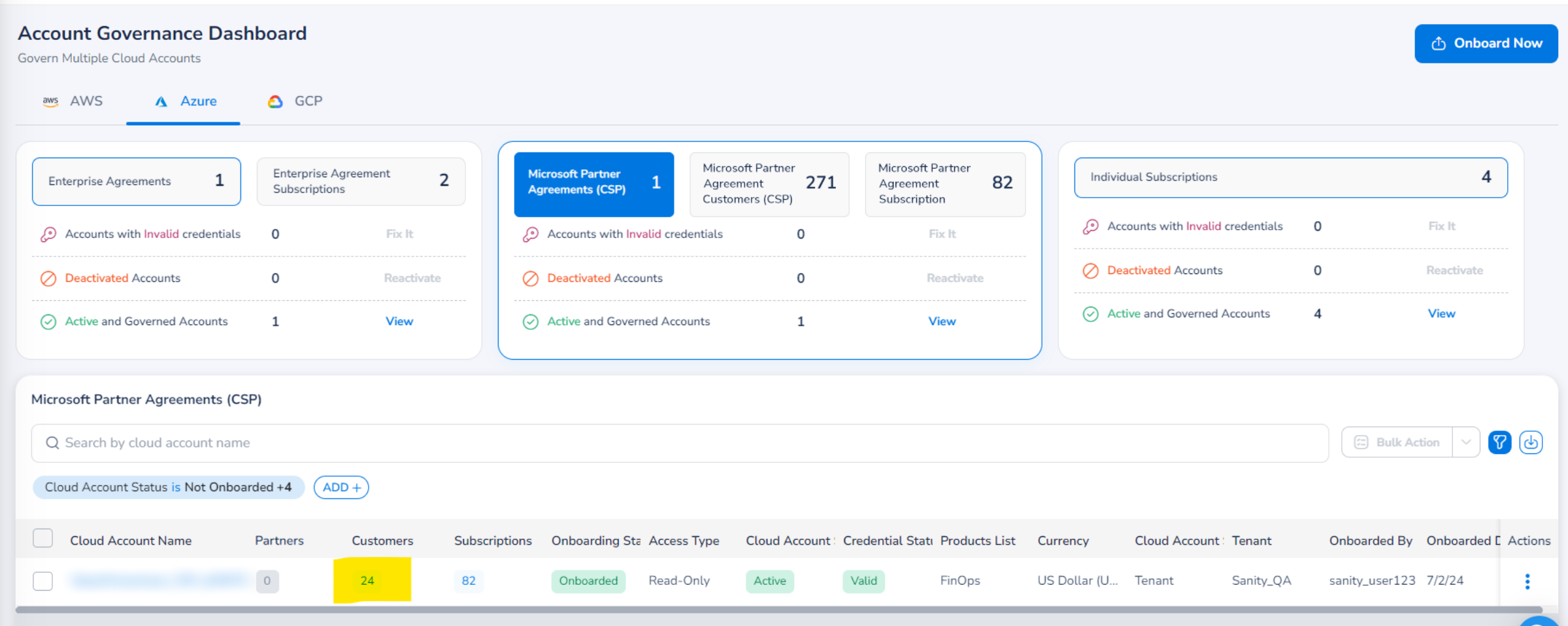This screenshot has width=1568, height=626.
Task: Open the three-dot actions menu in row
Action: coord(1527,581)
